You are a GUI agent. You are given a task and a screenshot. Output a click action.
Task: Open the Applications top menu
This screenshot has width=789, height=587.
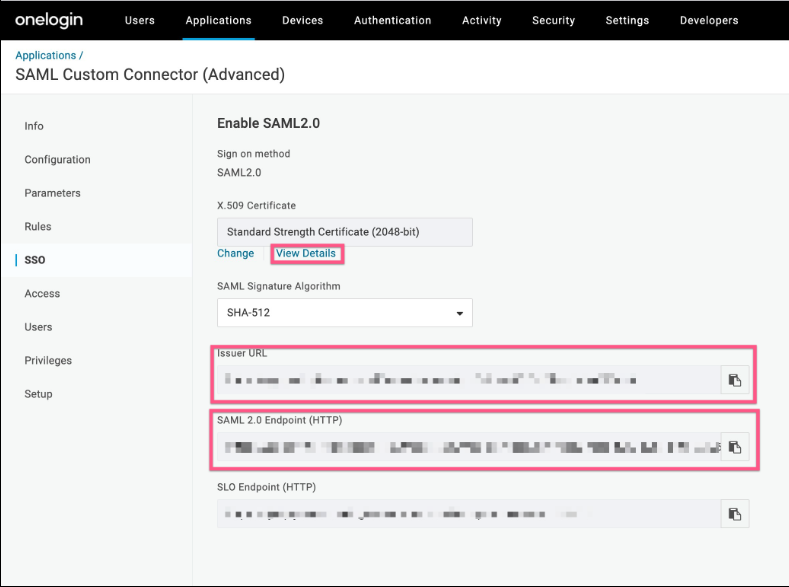click(218, 20)
